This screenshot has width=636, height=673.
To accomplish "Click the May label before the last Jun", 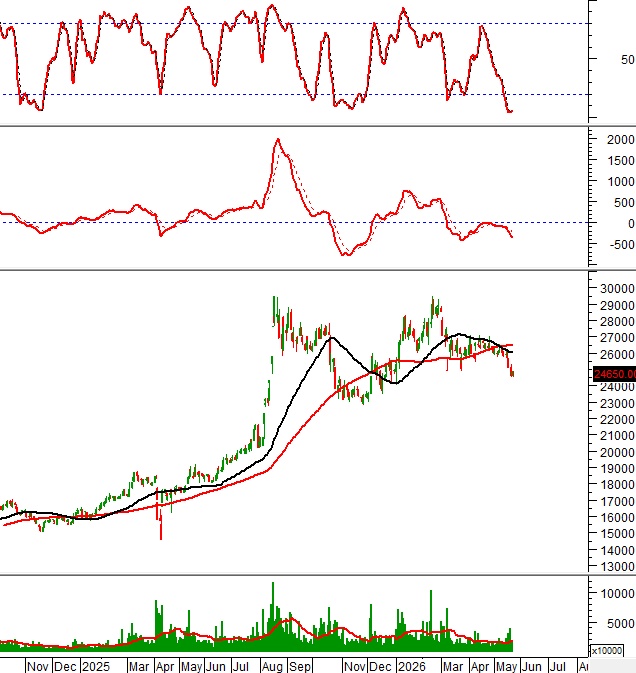I will coord(506,667).
